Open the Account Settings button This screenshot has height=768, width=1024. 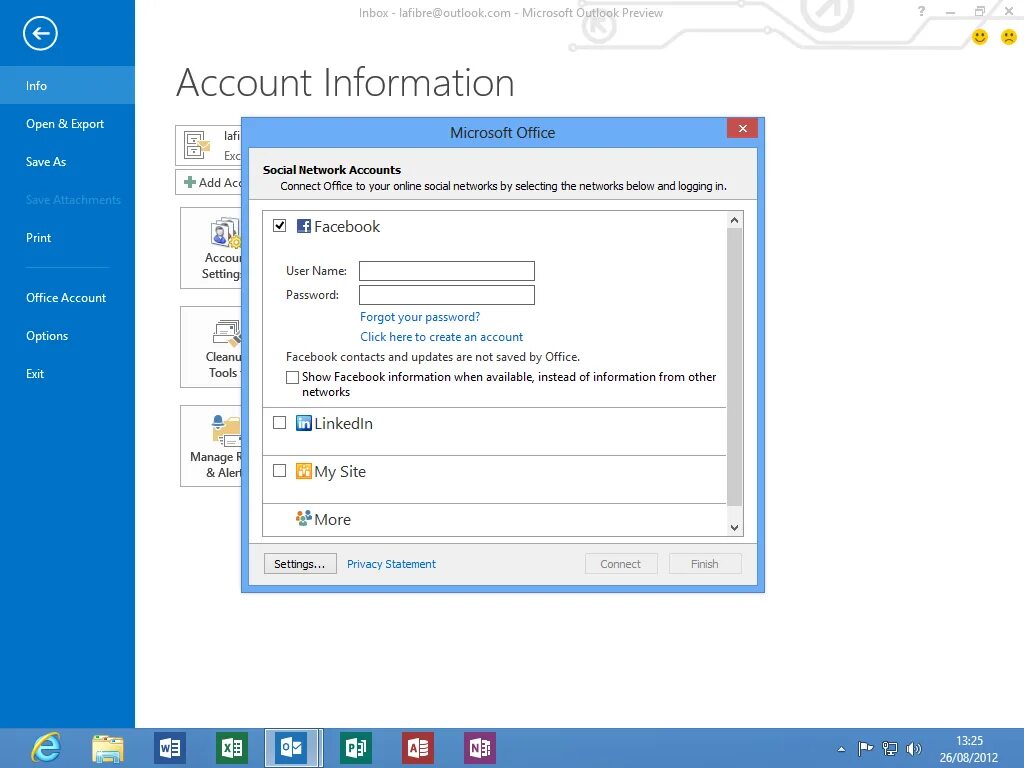click(x=212, y=248)
